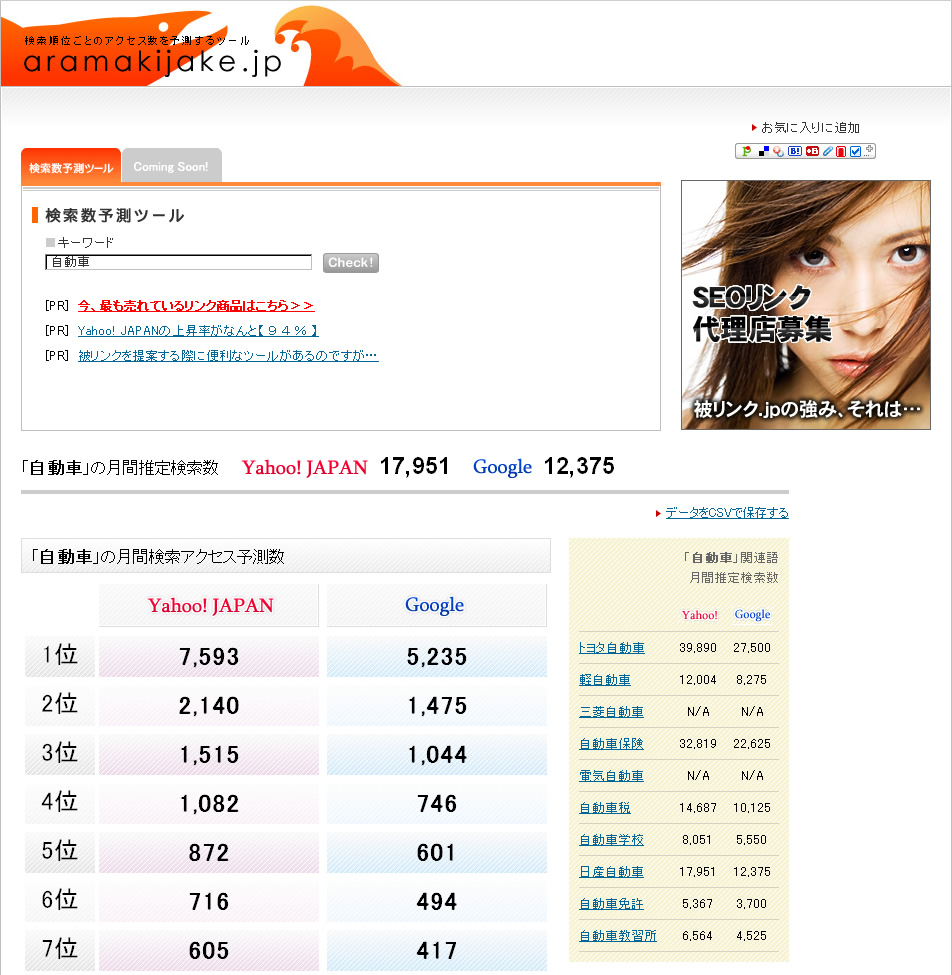This screenshot has height=975, width=952.
Task: Open related keyword 自動車教習所
Action: [x=617, y=936]
